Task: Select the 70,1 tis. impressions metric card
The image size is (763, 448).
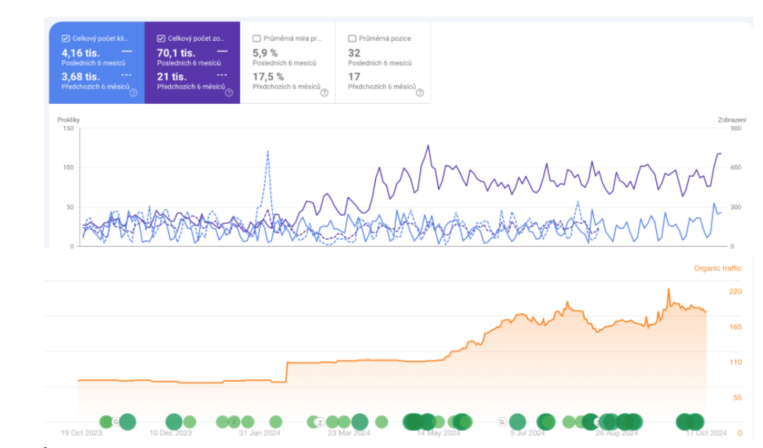Action: click(192, 62)
